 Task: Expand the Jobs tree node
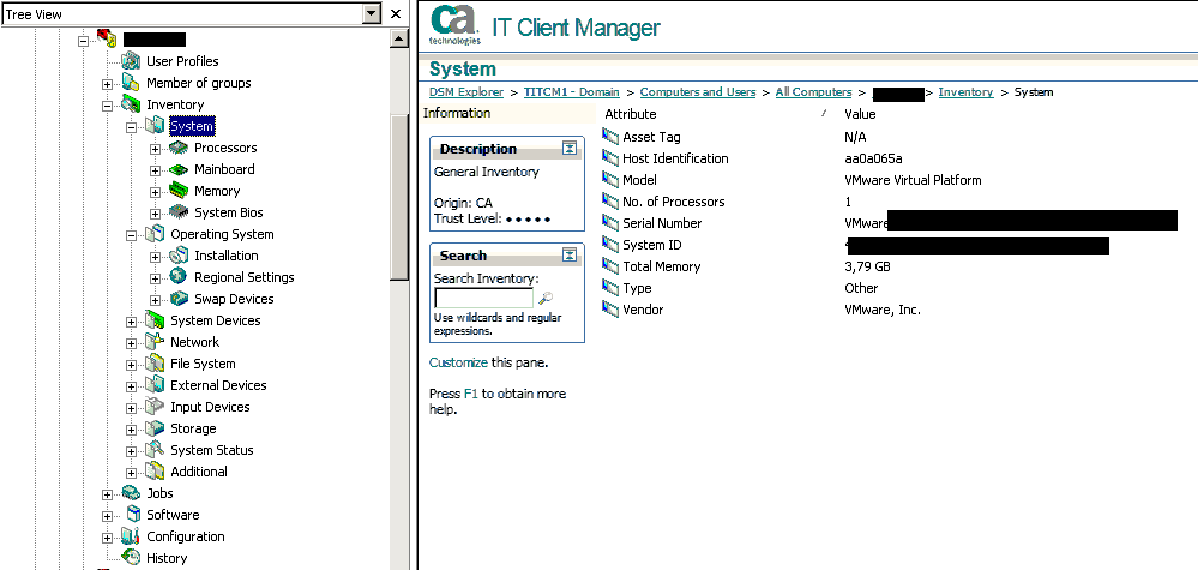coord(107,494)
